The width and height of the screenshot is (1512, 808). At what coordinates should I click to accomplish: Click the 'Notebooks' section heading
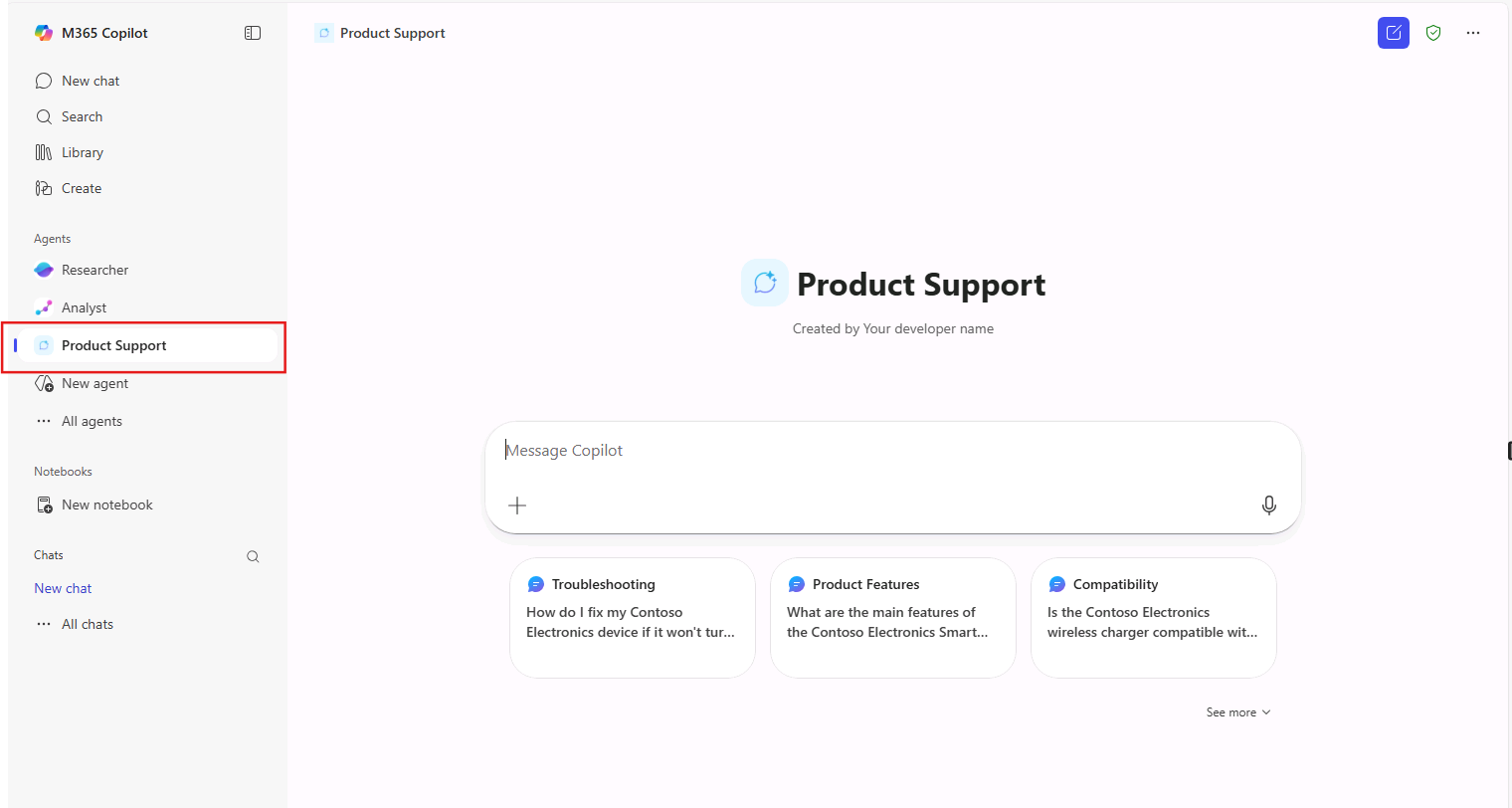tap(63, 472)
